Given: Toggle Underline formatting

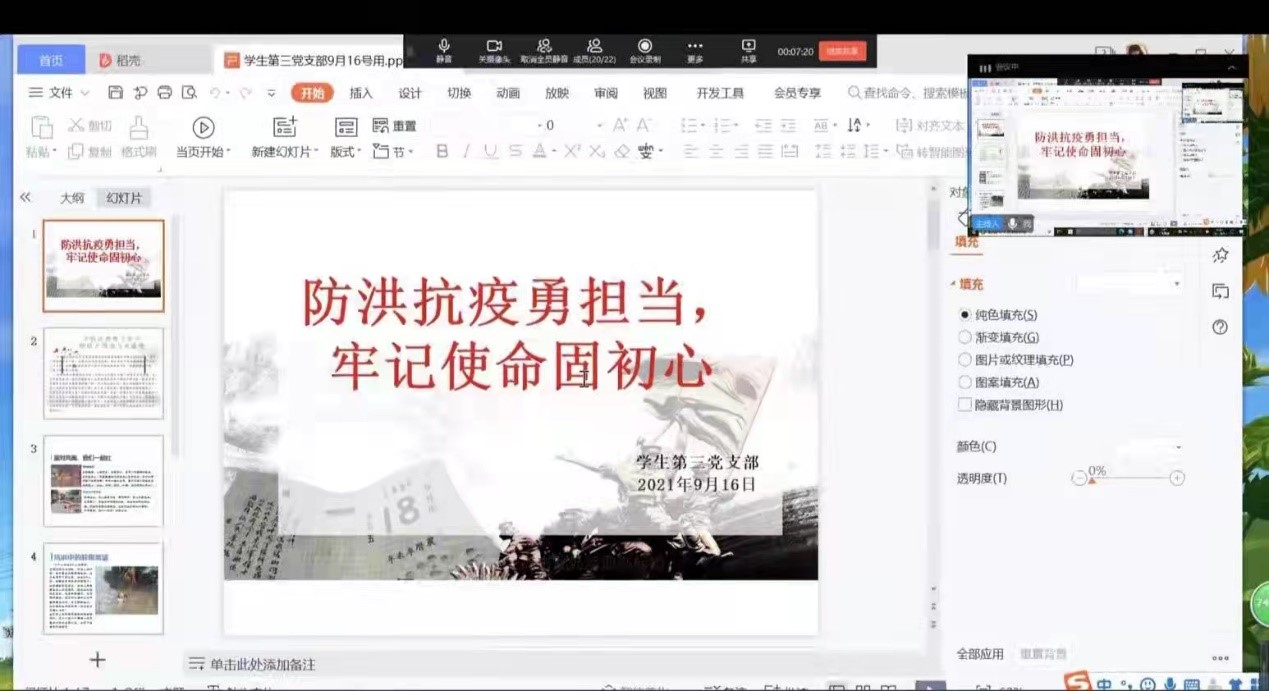Looking at the screenshot, I should coord(490,151).
